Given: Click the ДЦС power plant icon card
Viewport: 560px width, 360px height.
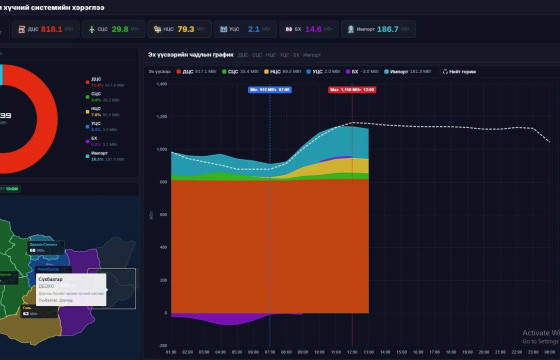Looking at the screenshot, I should (x=22, y=29).
